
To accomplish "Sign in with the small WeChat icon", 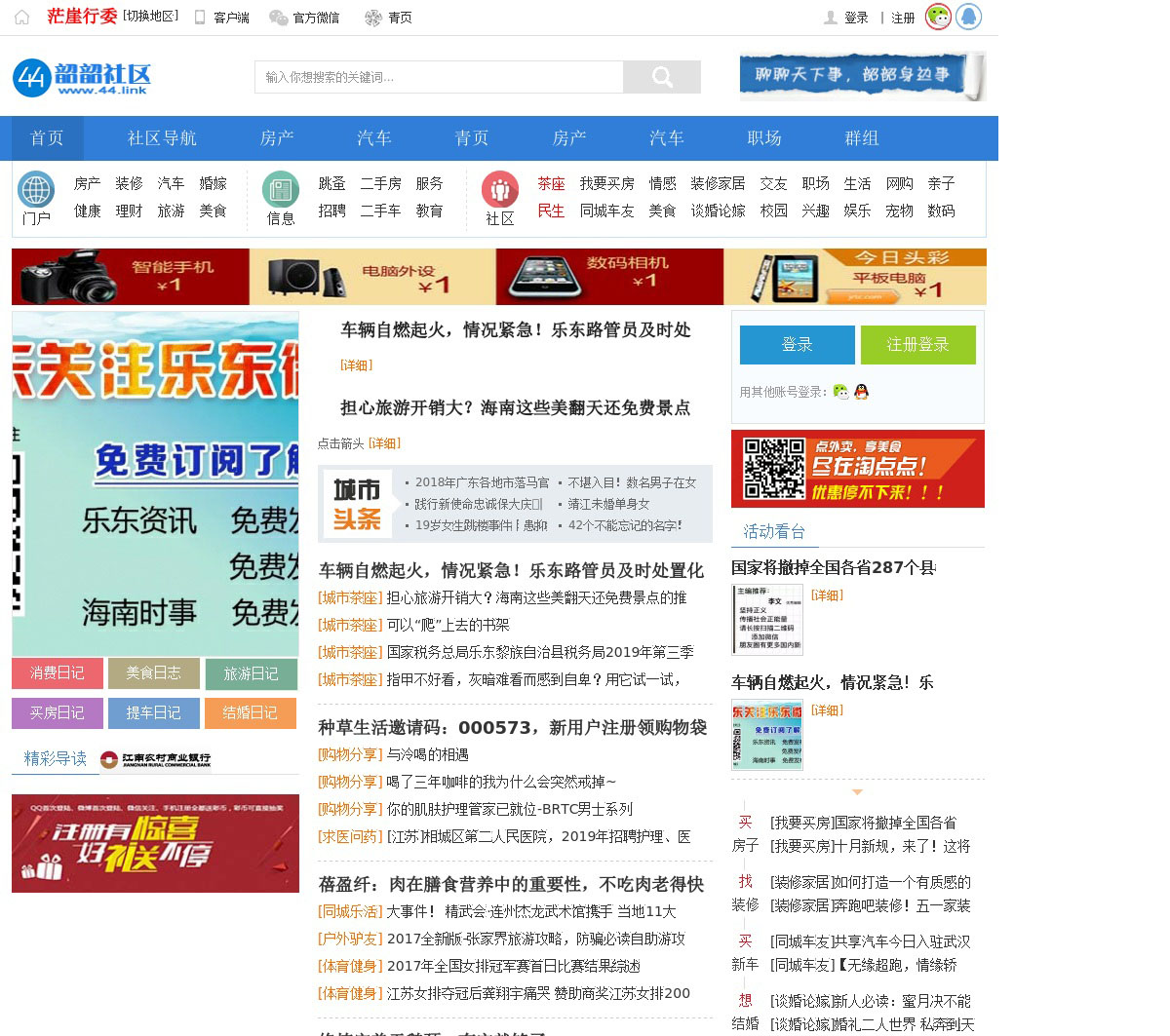I will pos(840,392).
